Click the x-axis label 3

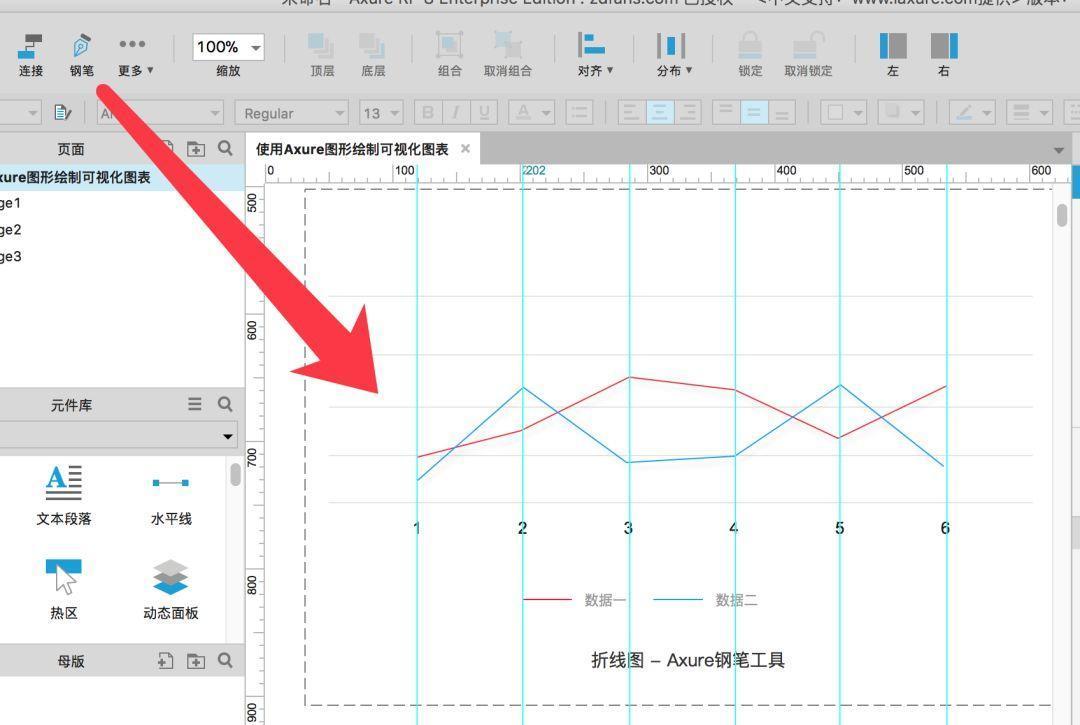(x=627, y=528)
